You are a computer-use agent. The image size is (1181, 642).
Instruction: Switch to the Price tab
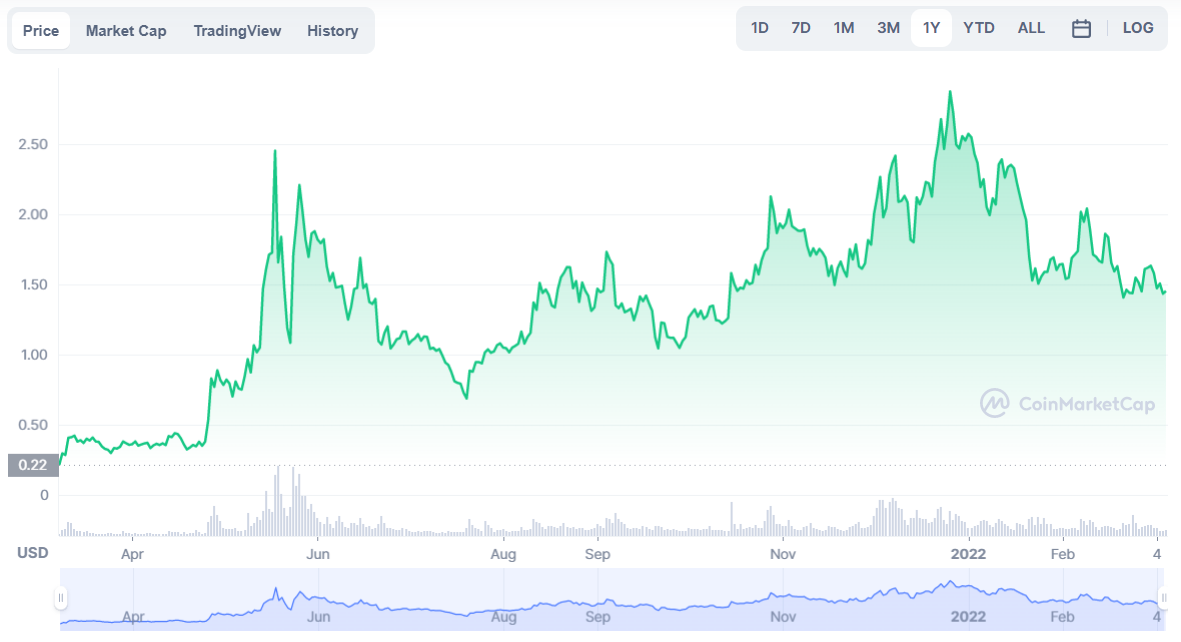click(x=41, y=31)
